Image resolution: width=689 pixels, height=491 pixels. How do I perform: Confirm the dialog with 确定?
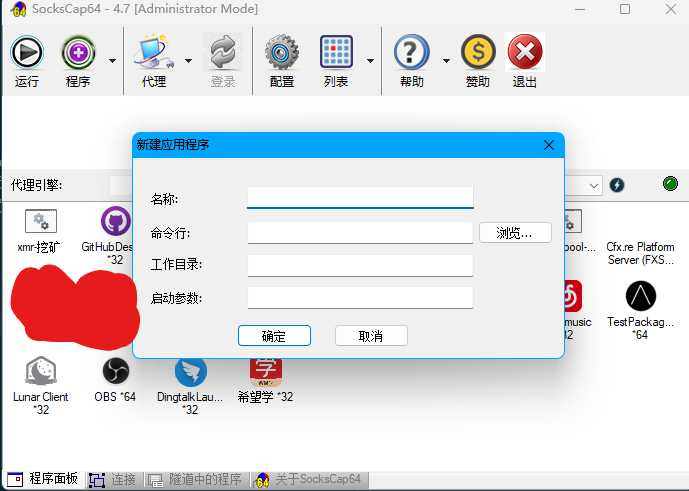pyautogui.click(x=274, y=336)
